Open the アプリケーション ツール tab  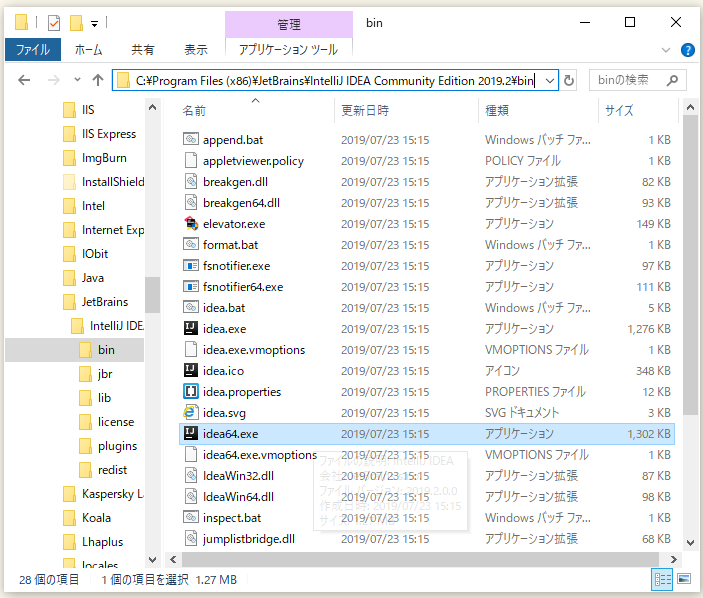[x=288, y=49]
